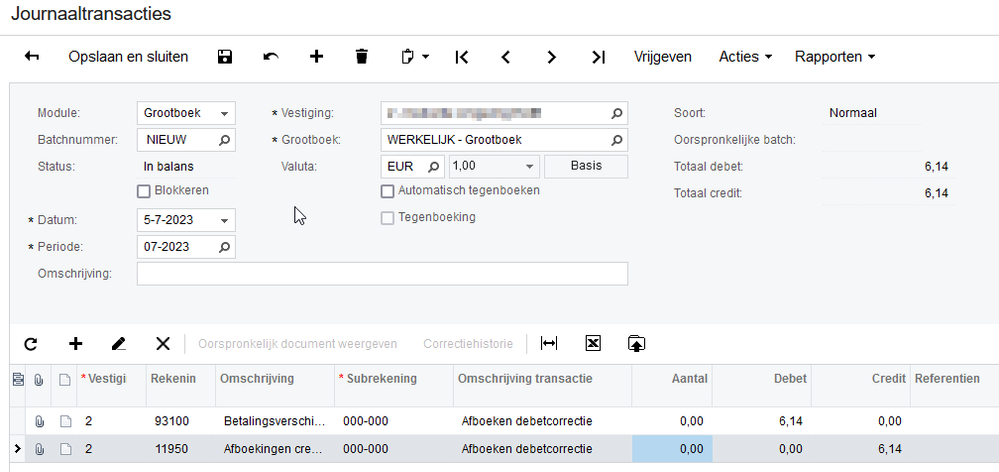Open the Acties menu
This screenshot has height=472, width=999.
[x=745, y=57]
